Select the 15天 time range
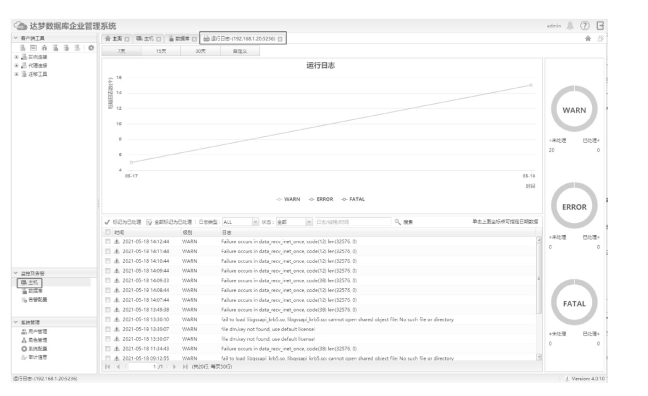This screenshot has height=396, width=648. tap(161, 51)
